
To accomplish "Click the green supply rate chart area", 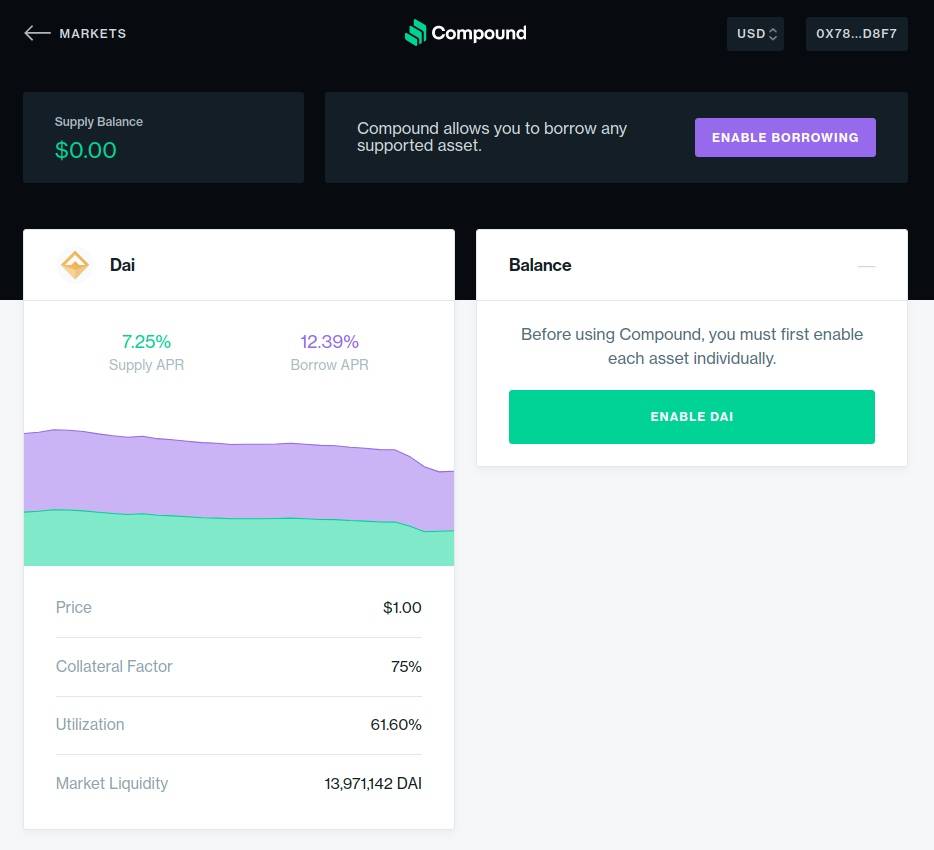I will [x=238, y=542].
